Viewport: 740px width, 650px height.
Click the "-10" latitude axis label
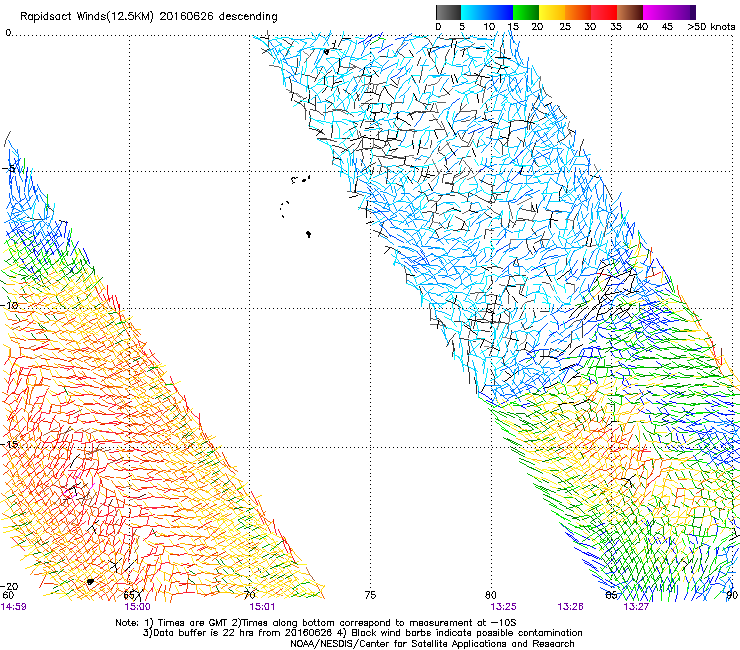point(10,305)
